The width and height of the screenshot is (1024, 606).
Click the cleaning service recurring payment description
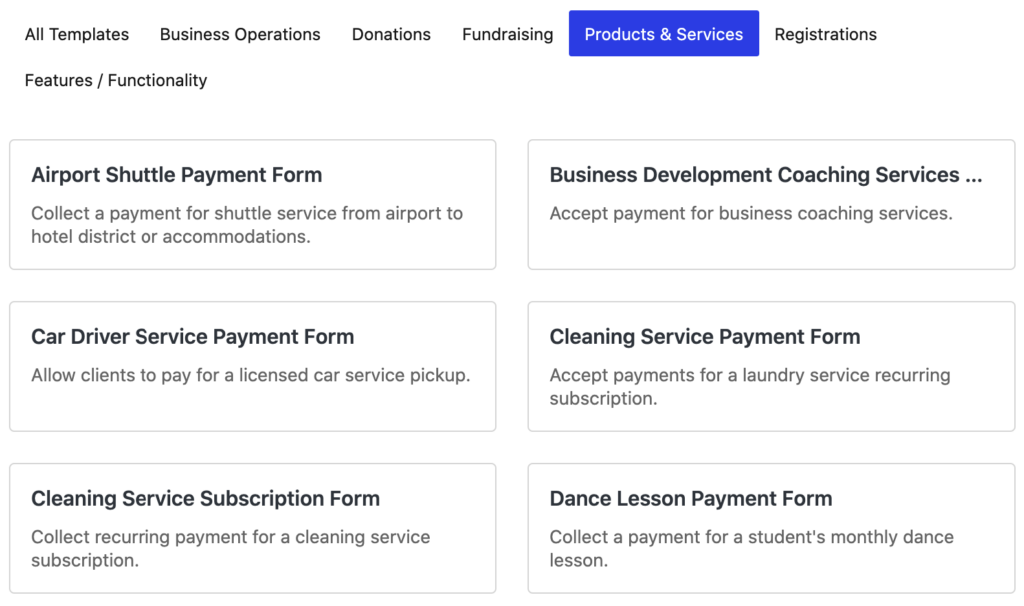230,548
